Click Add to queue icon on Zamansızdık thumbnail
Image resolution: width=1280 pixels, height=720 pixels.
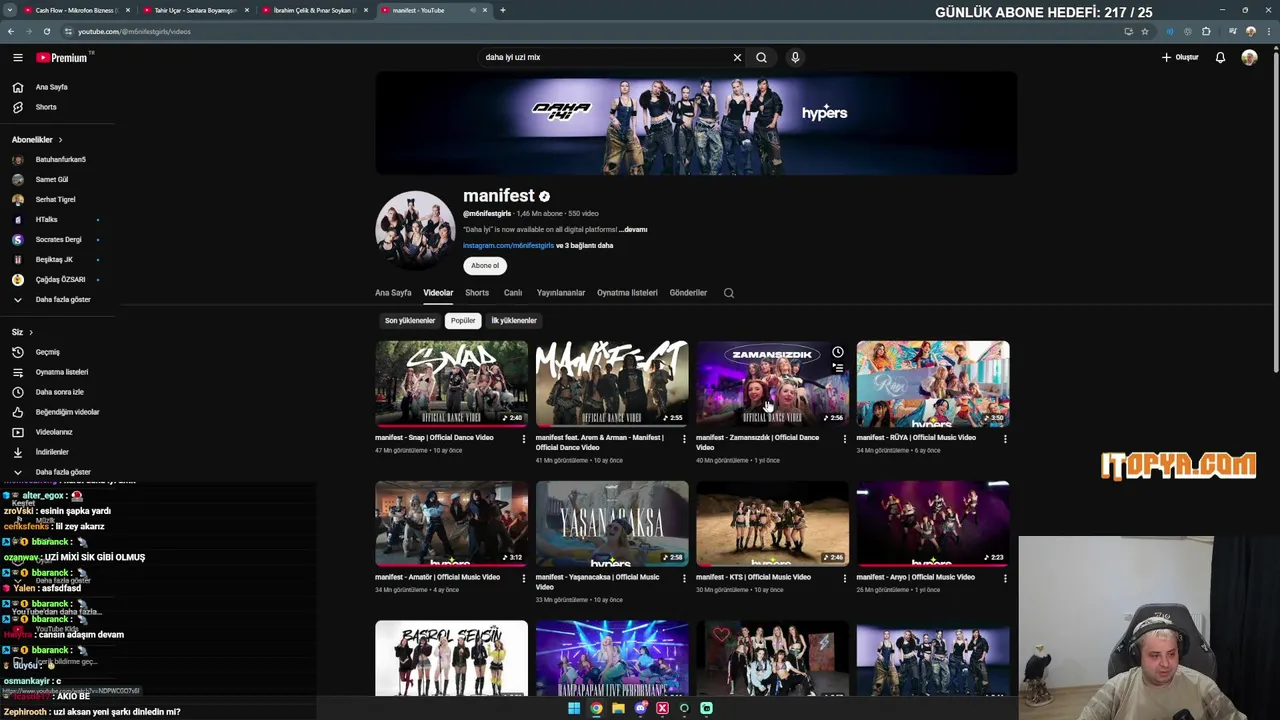click(838, 369)
